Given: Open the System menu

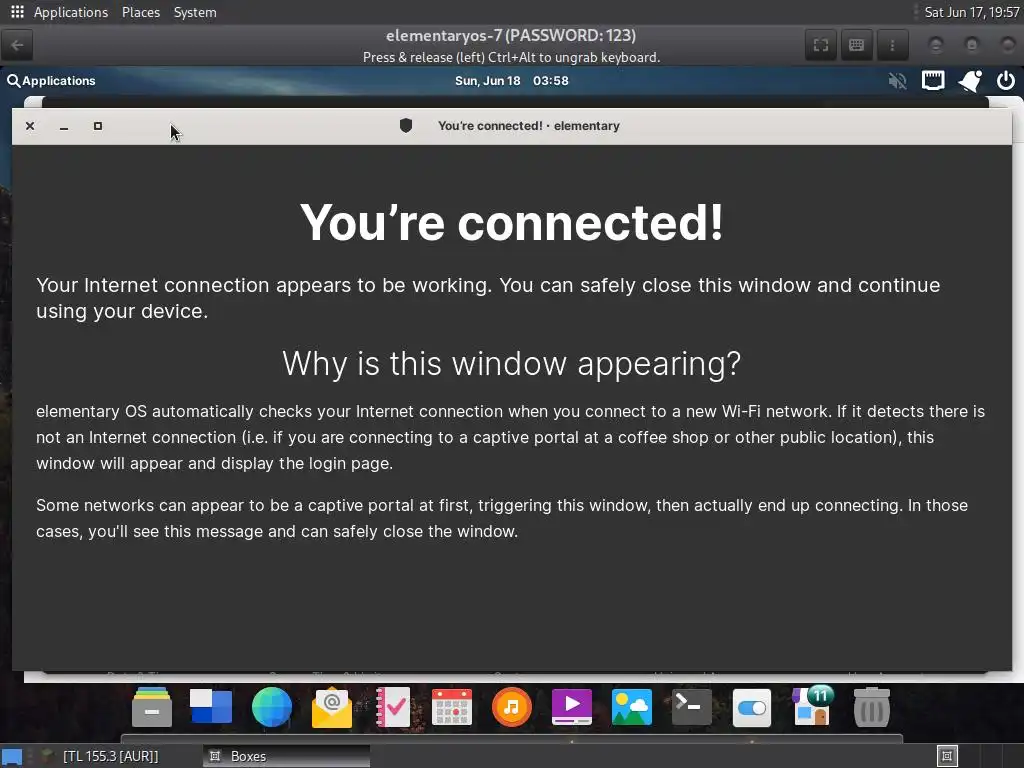Looking at the screenshot, I should [x=195, y=12].
